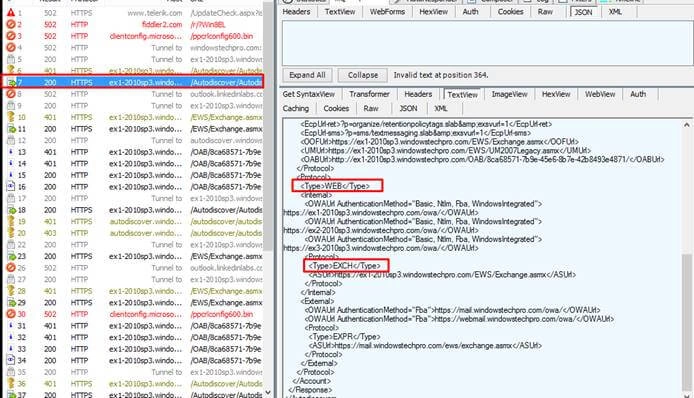Image resolution: width=694 pixels, height=398 pixels.
Task: Click the blocked icon of session 26
Action: pos(11,268)
